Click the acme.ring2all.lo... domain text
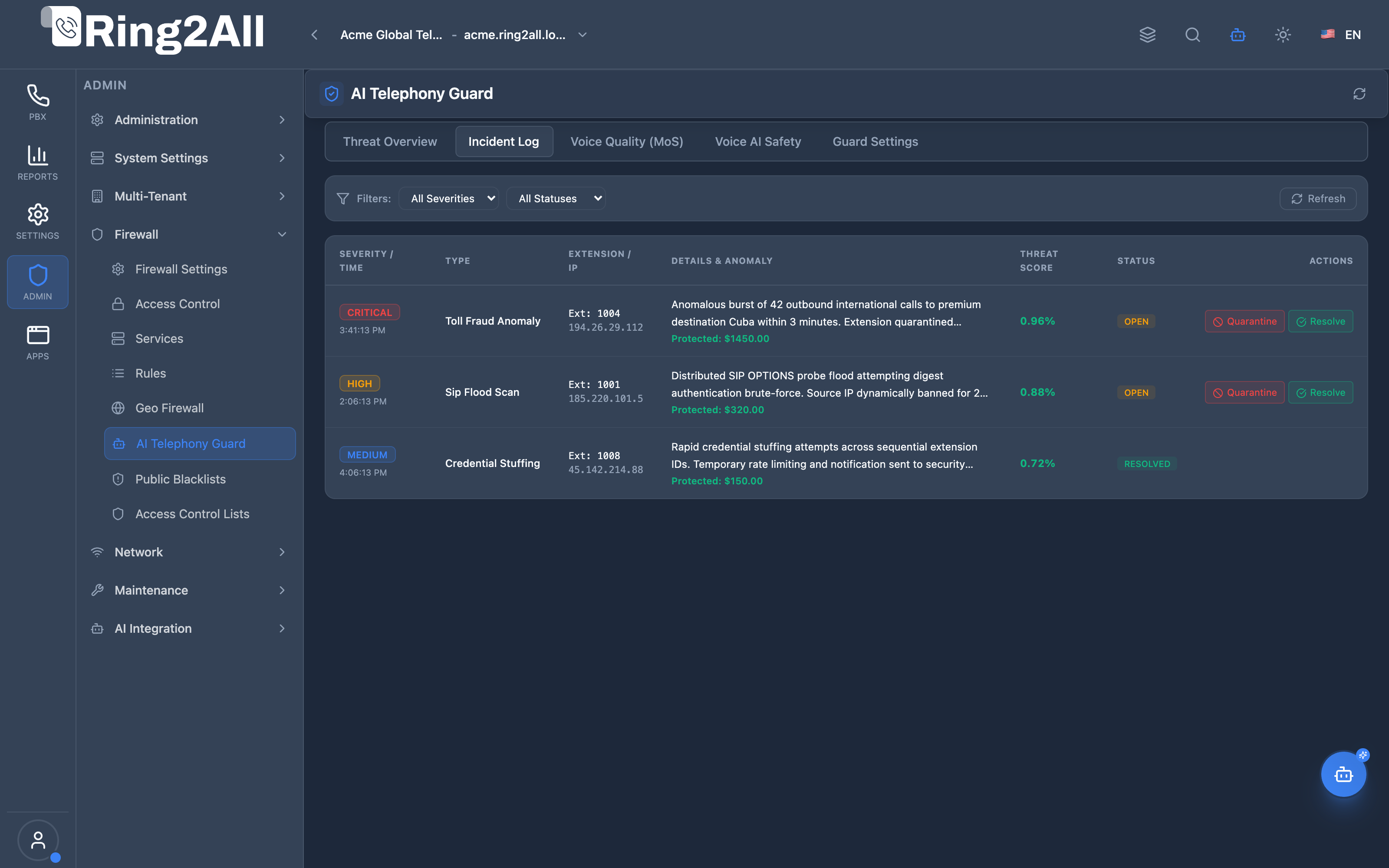 point(514,35)
